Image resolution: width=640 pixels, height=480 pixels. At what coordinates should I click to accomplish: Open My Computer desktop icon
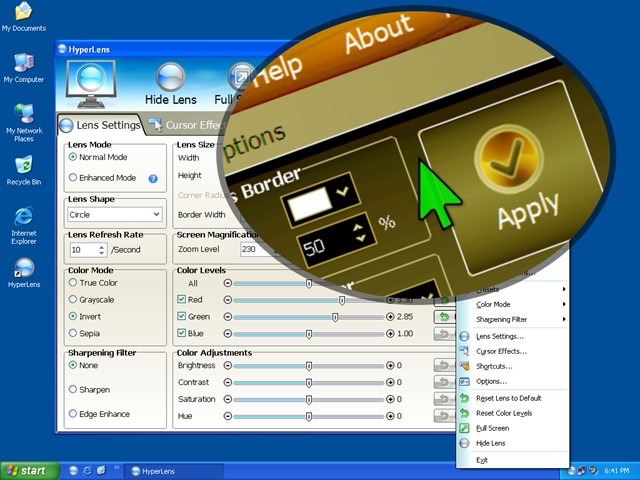24,68
